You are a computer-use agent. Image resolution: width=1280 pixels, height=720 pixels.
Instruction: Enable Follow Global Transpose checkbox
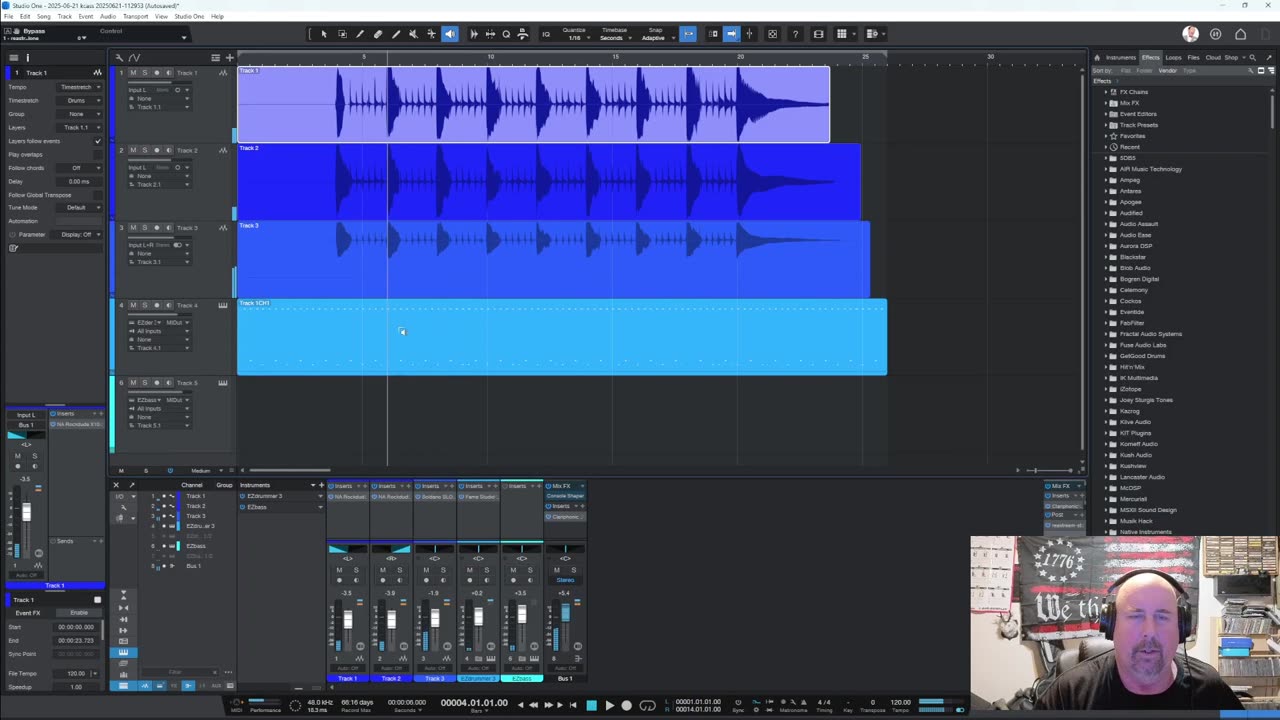[x=98, y=194]
